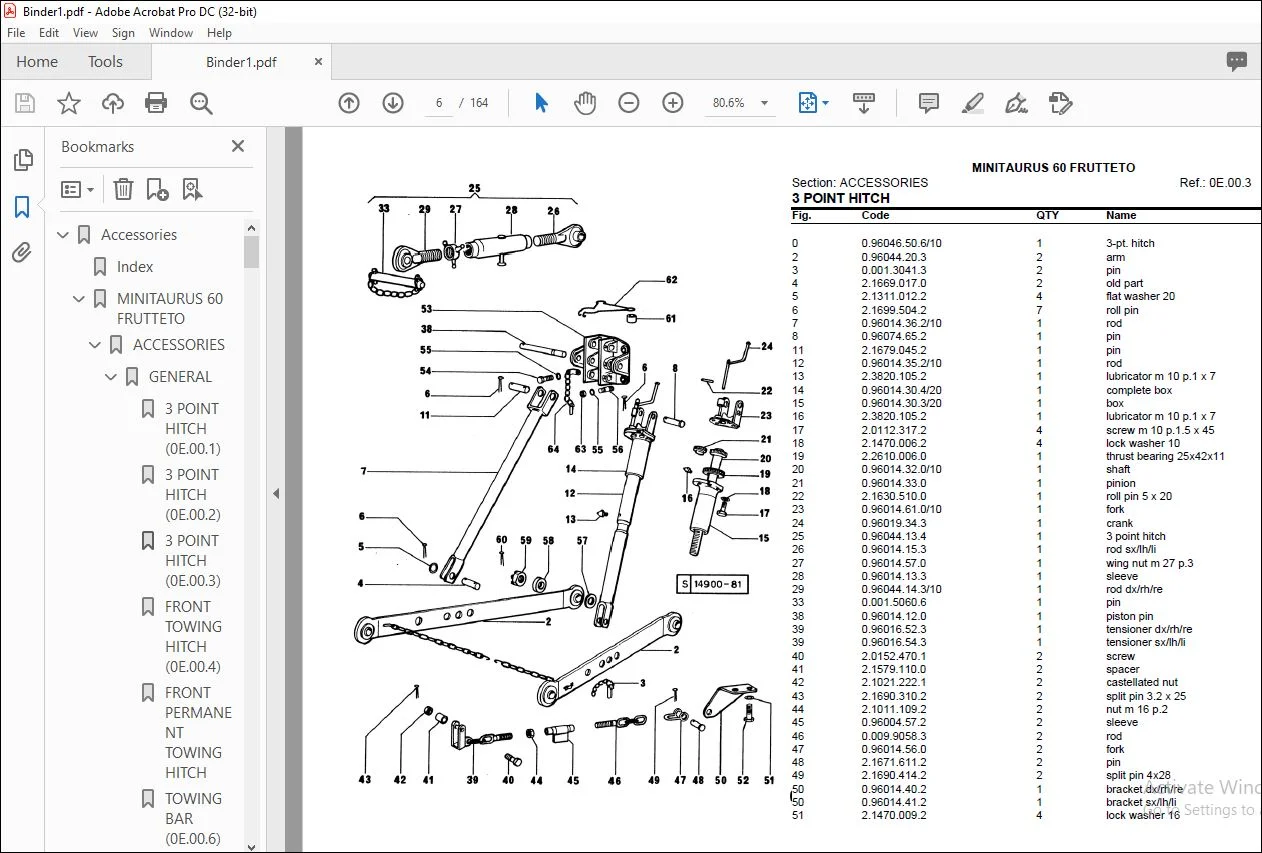Open the Edit menu
This screenshot has width=1262, height=853.
click(x=49, y=33)
